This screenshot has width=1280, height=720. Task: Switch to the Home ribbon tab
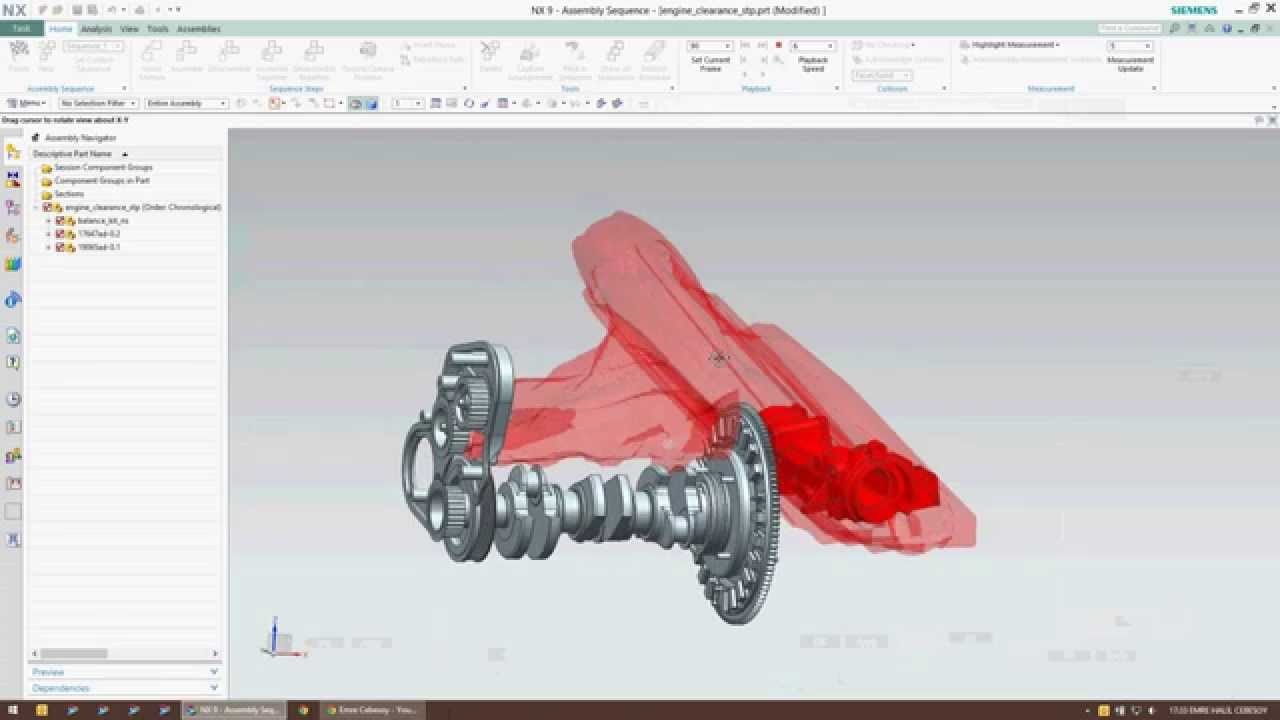(61, 29)
